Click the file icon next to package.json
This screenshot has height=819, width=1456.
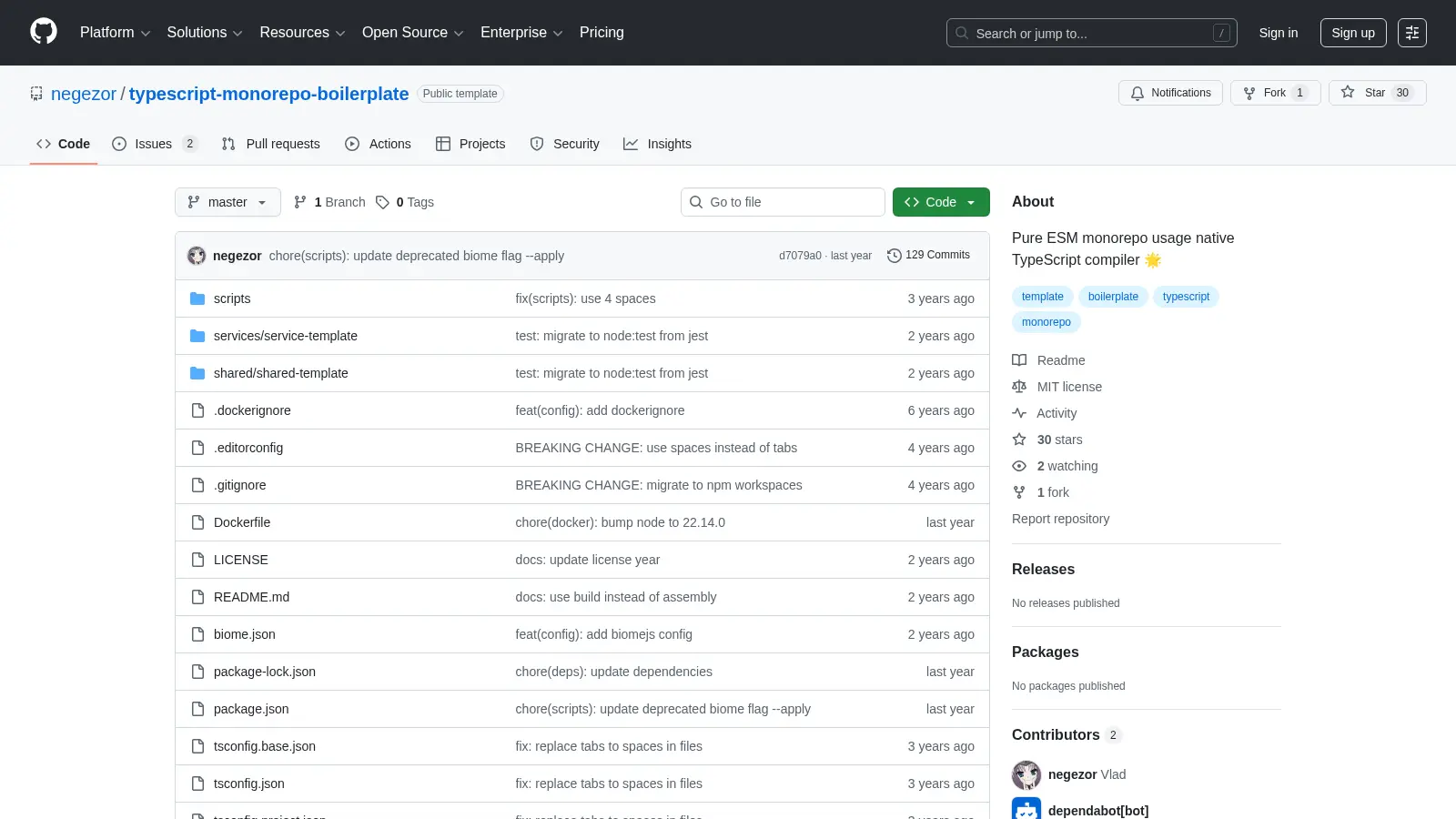pos(197,709)
